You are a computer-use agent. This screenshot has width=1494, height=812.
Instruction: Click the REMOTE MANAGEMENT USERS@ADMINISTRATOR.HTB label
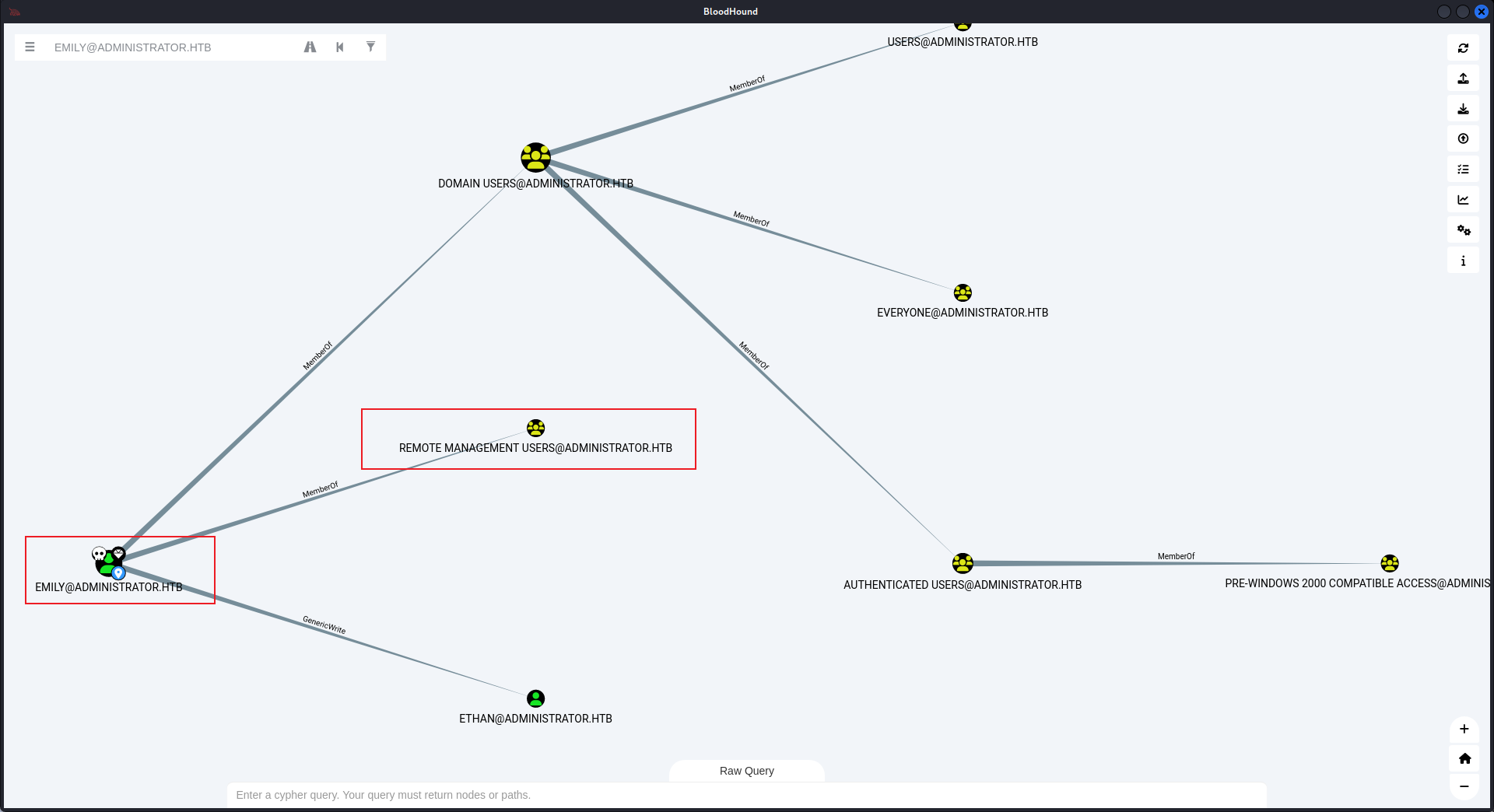pos(535,448)
